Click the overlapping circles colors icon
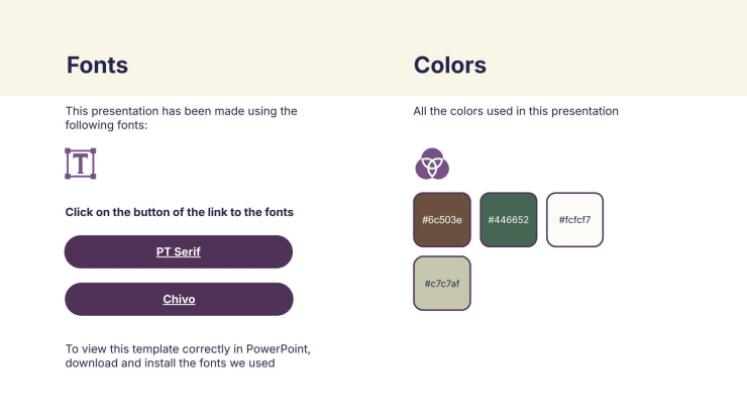747x420 pixels. (432, 163)
